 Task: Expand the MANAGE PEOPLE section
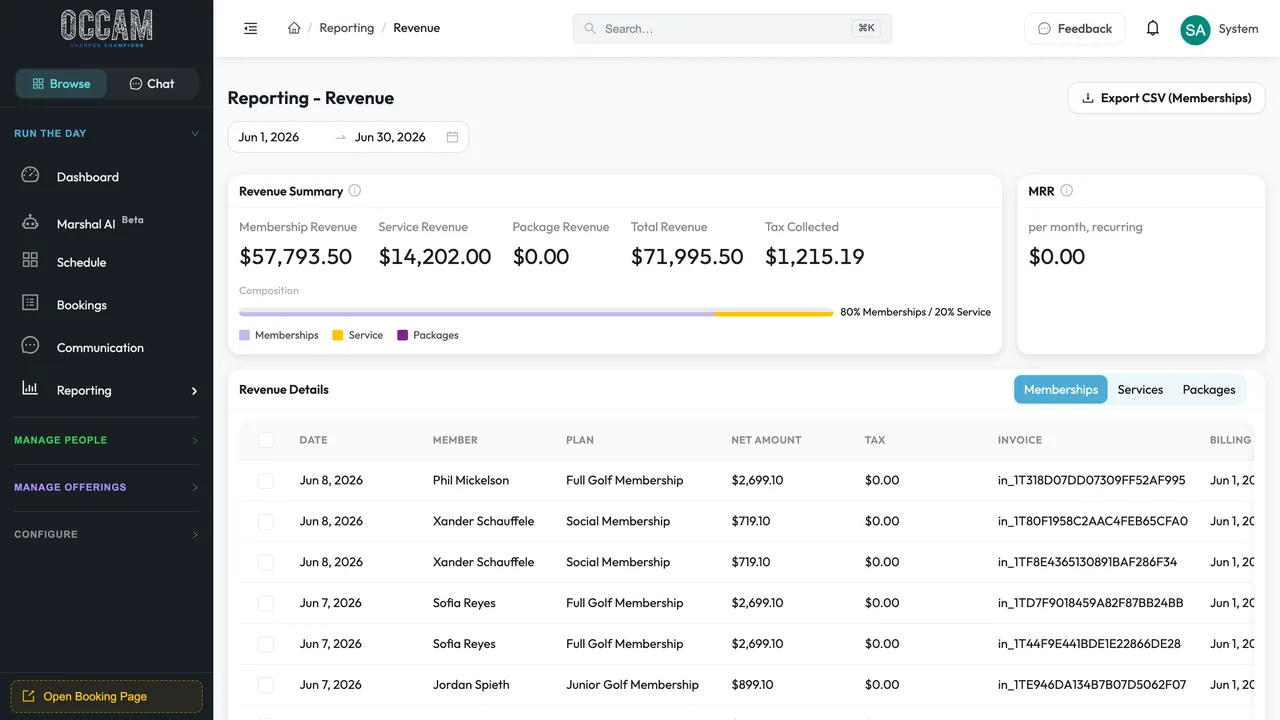pyautogui.click(x=106, y=440)
